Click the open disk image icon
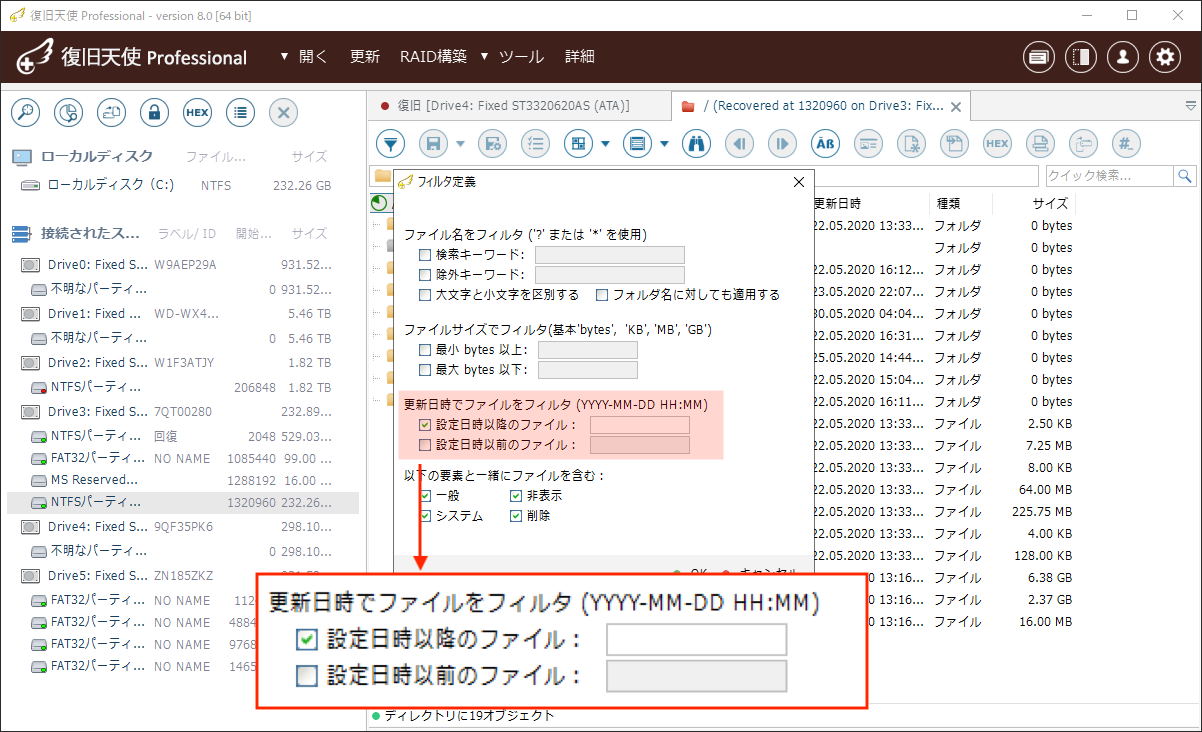The width and height of the screenshot is (1202, 732). click(111, 112)
